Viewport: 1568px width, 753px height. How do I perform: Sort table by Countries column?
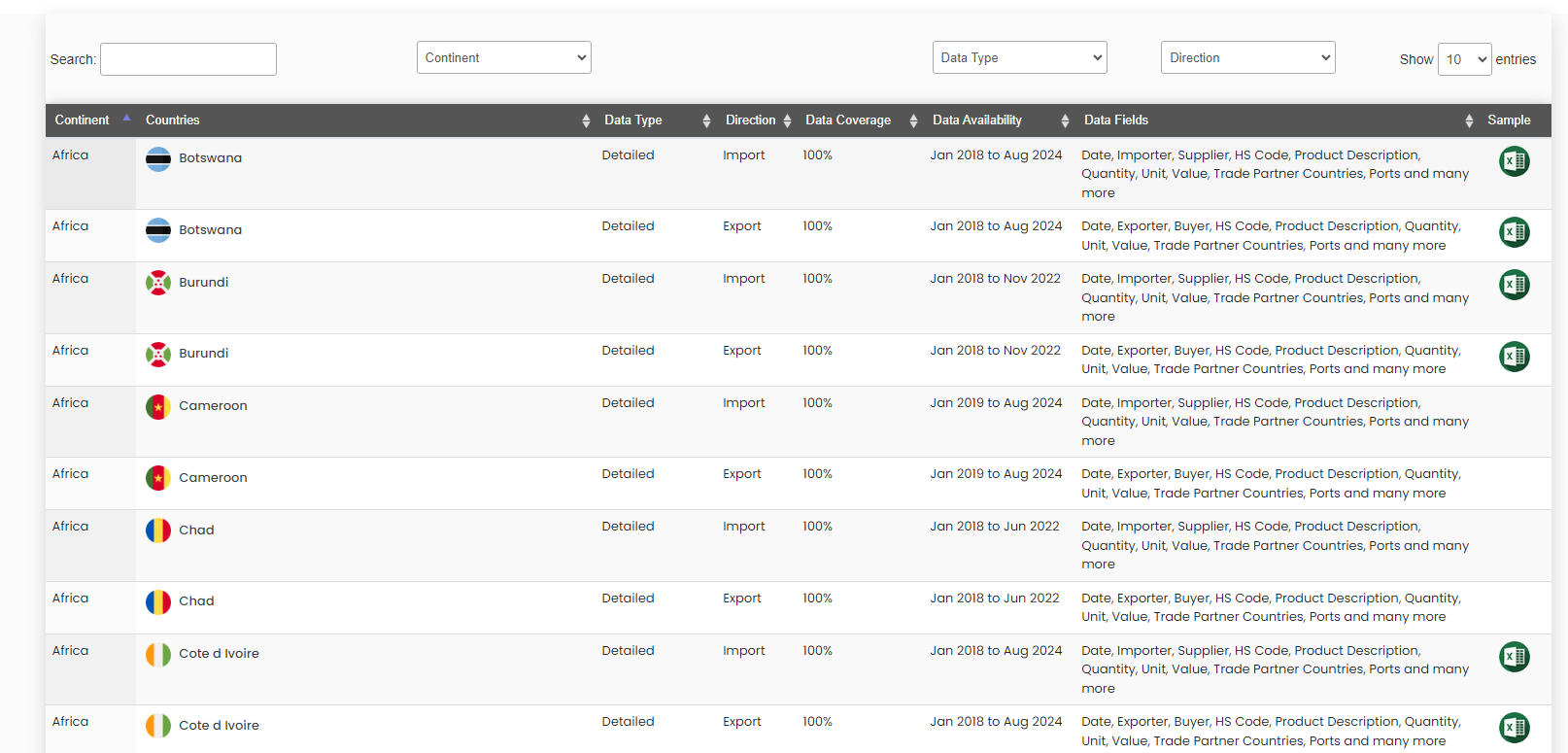point(365,120)
